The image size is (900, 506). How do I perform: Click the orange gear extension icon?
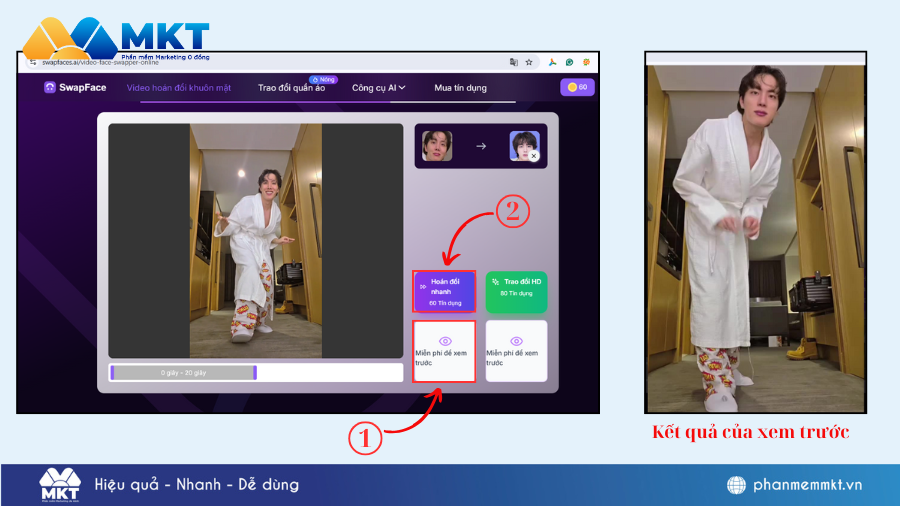click(x=586, y=62)
